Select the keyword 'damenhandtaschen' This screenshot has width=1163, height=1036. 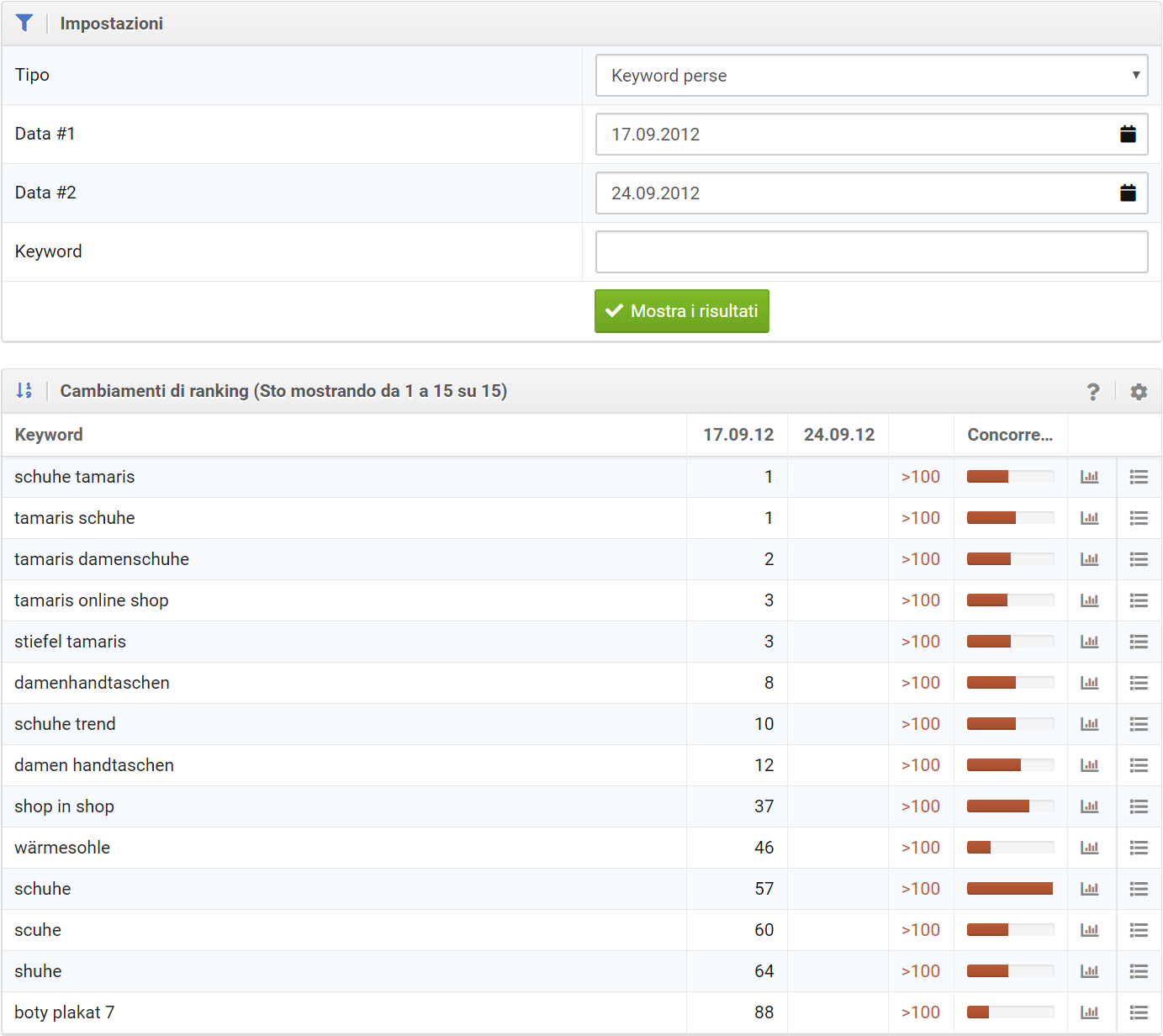point(92,683)
